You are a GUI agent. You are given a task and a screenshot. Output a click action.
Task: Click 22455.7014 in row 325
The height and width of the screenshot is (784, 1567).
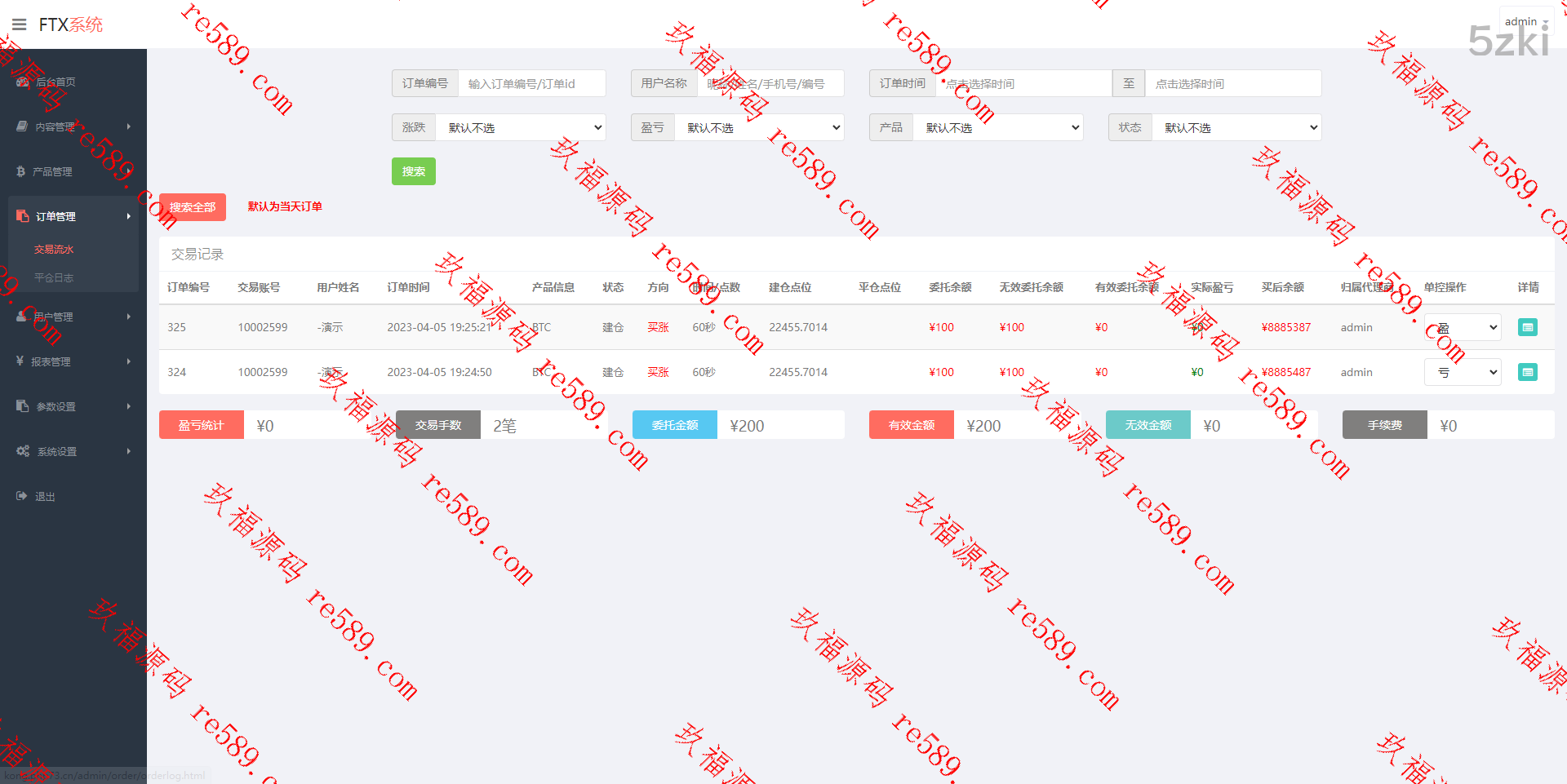(798, 327)
